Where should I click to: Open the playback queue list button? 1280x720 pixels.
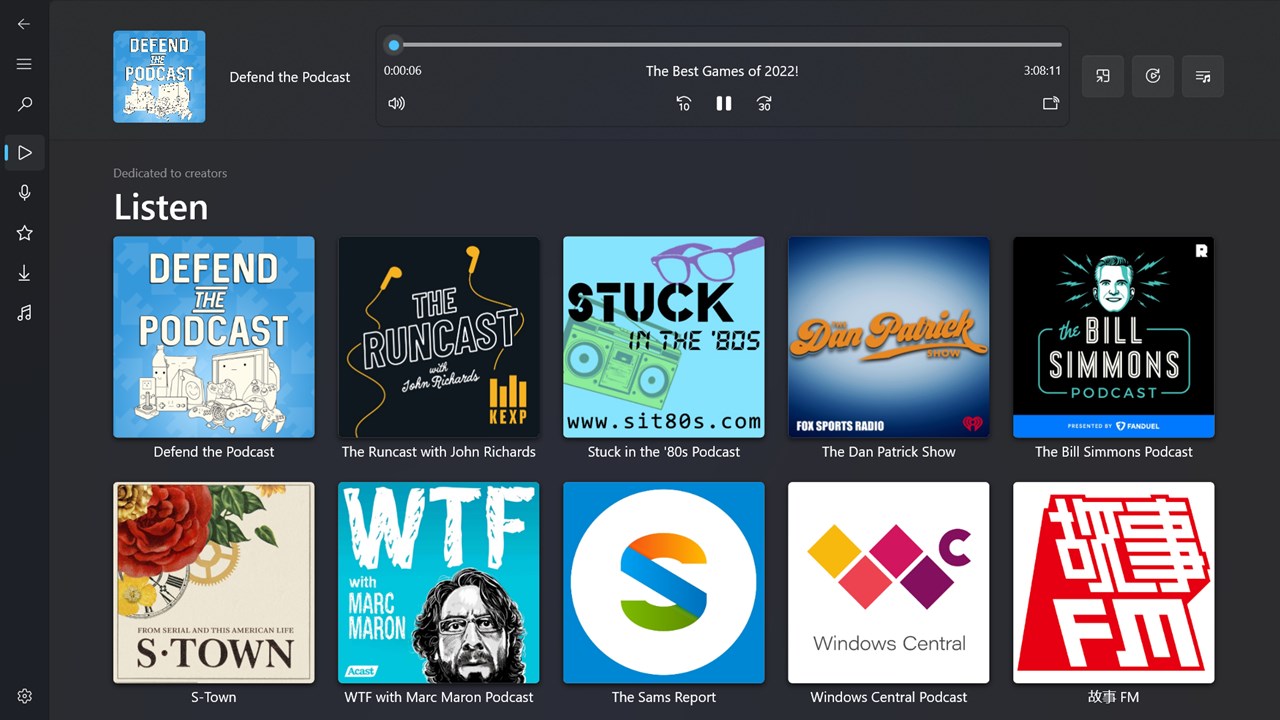click(x=1203, y=76)
